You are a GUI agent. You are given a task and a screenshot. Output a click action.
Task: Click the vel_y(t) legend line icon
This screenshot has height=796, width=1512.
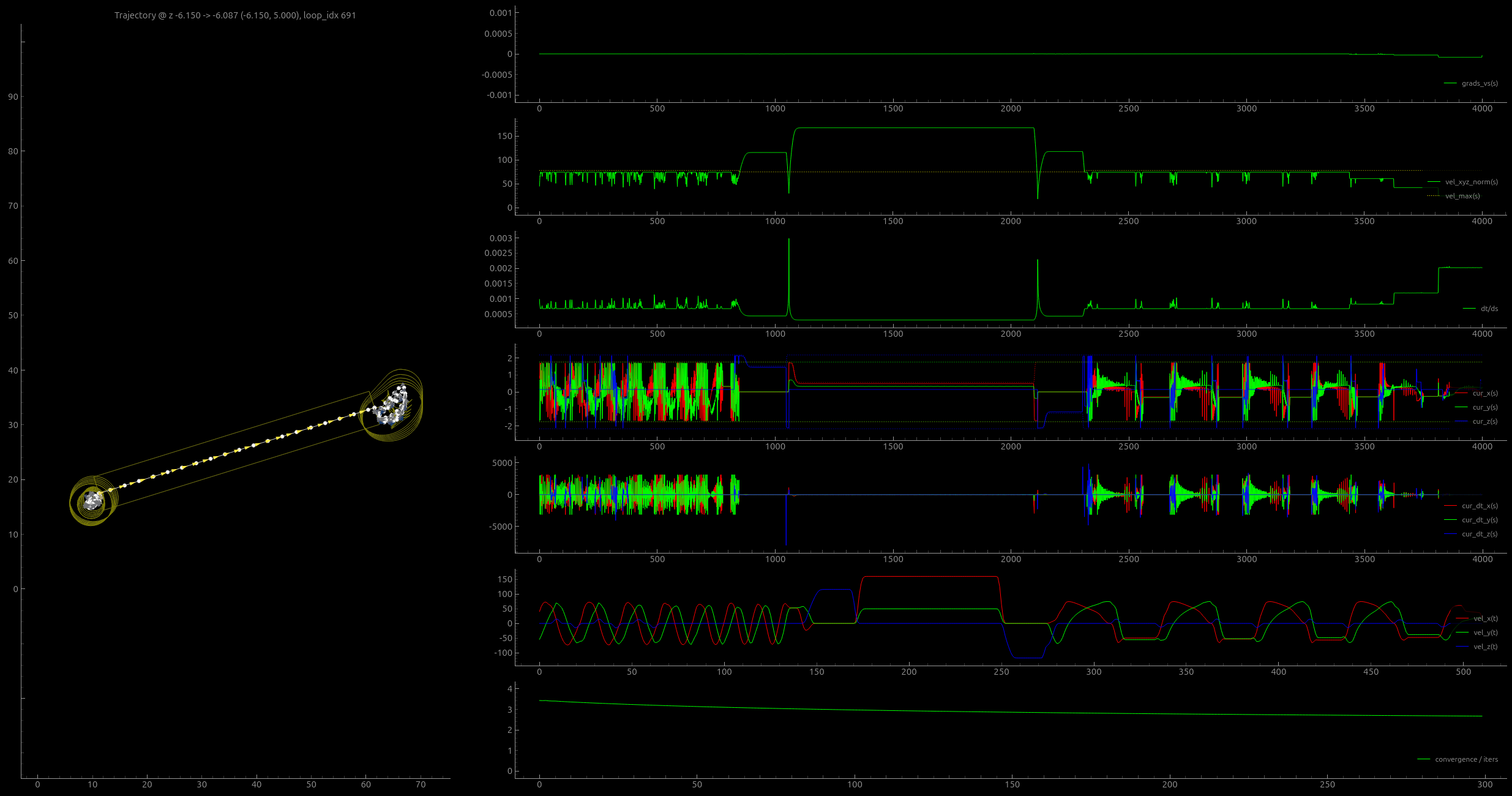[1462, 633]
